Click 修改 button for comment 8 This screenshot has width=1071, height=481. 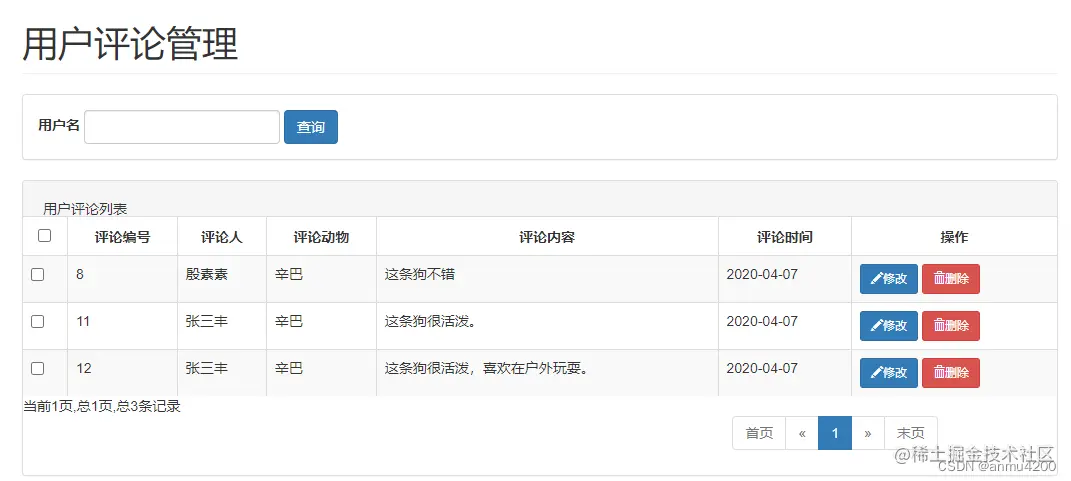click(889, 279)
